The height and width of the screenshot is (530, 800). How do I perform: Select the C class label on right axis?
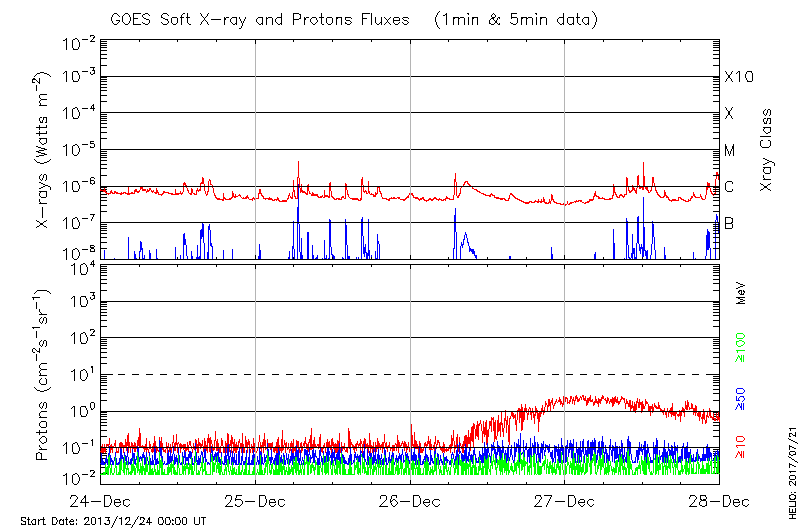pos(729,187)
